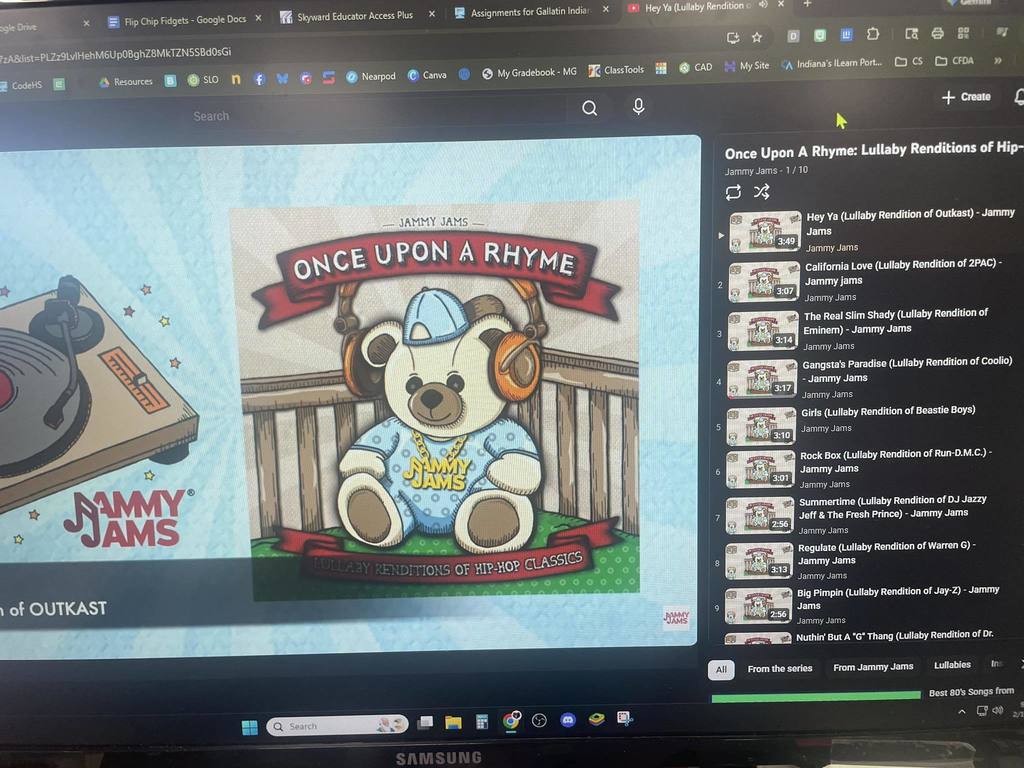
Task: Open Discord from the taskbar
Action: click(568, 720)
